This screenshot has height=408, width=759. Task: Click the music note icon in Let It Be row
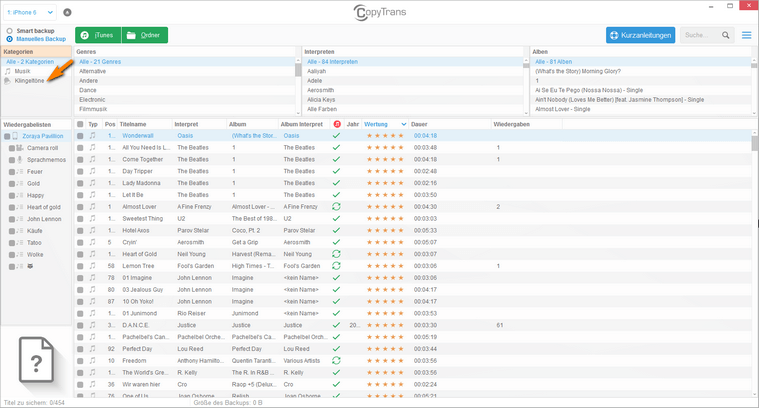[92, 195]
